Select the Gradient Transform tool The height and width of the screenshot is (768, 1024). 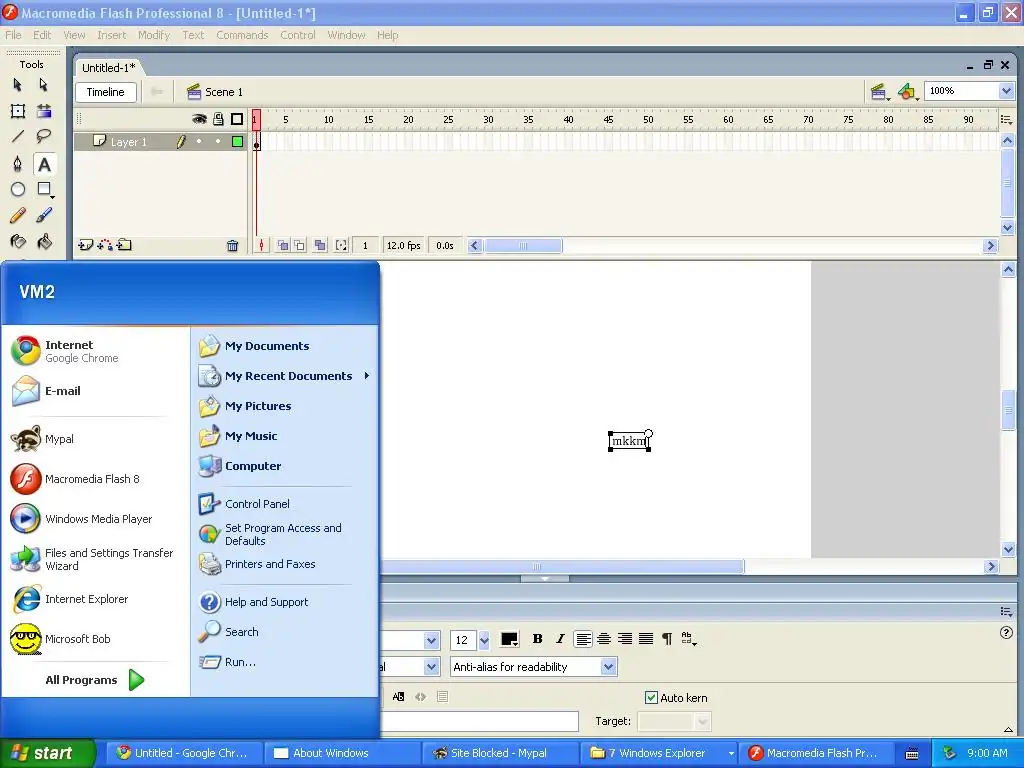coord(44,111)
